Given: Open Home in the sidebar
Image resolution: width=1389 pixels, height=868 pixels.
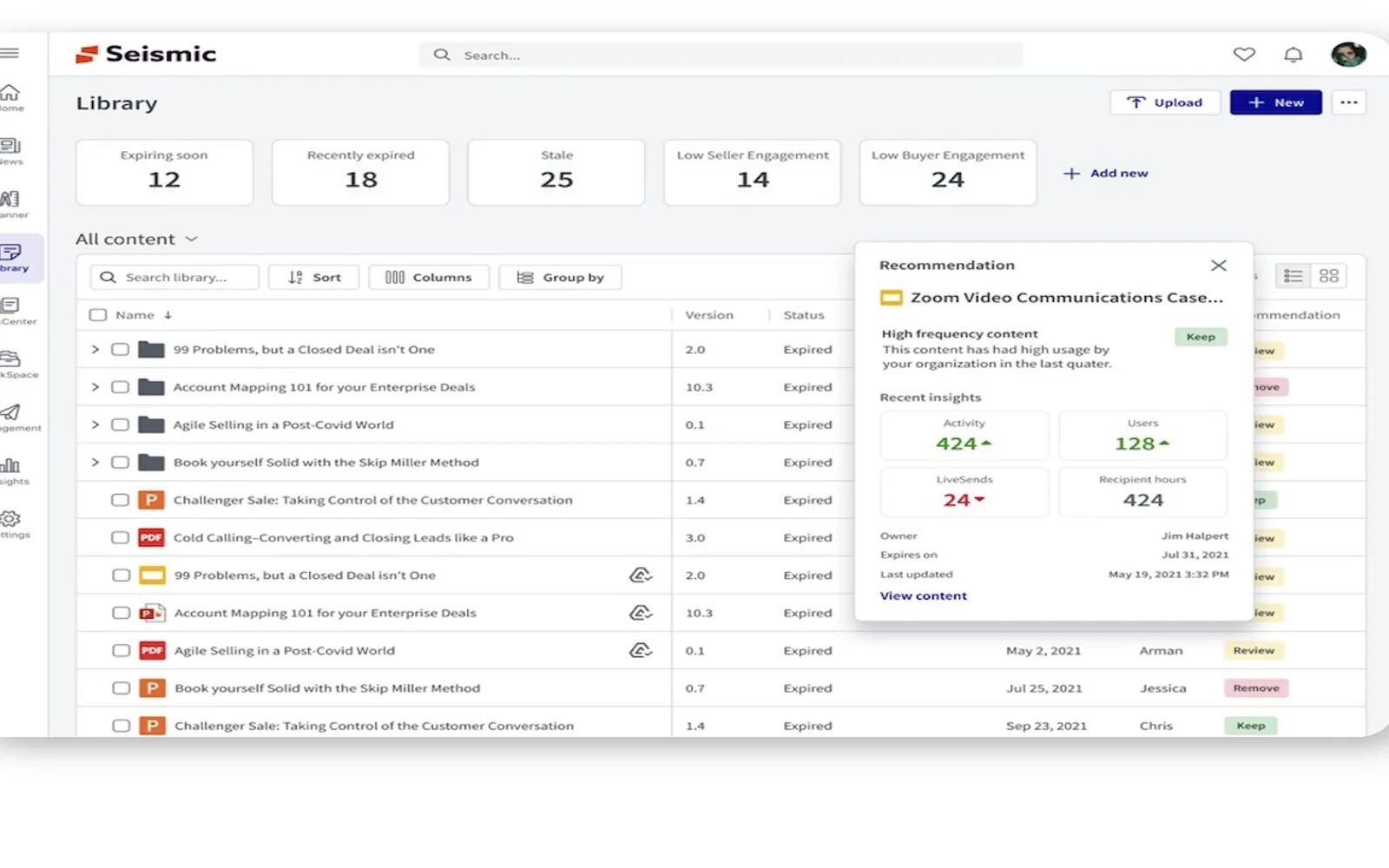Looking at the screenshot, I should tap(10, 97).
